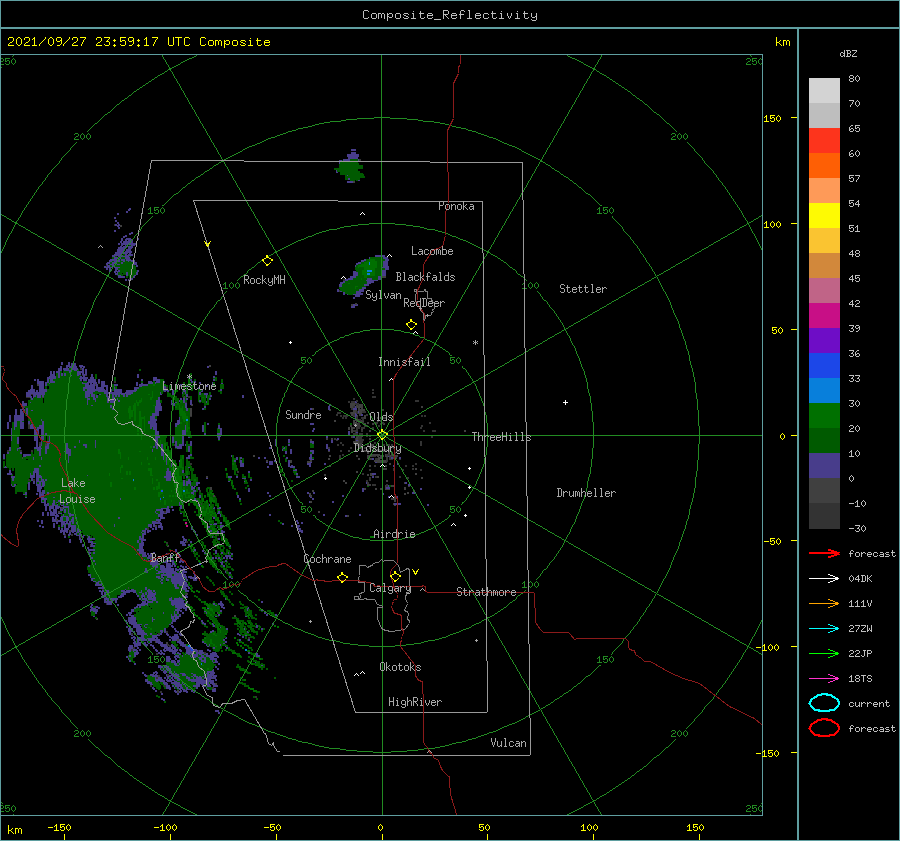
Task: Click the magenta 18TS arrow in legend
Action: click(x=824, y=679)
